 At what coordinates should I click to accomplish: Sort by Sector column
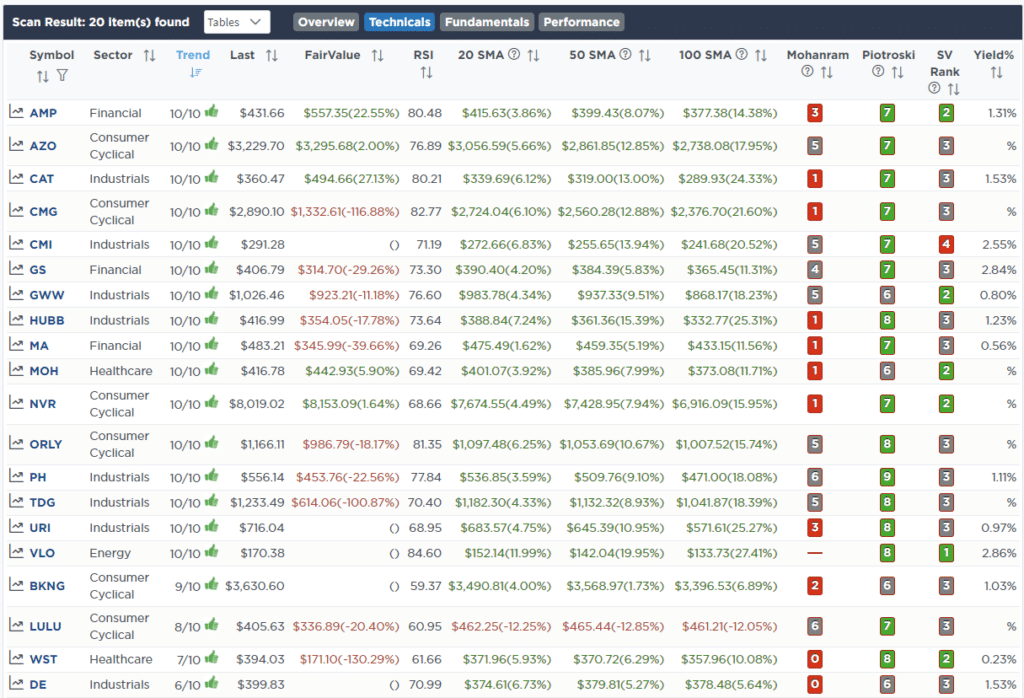pyautogui.click(x=150, y=56)
